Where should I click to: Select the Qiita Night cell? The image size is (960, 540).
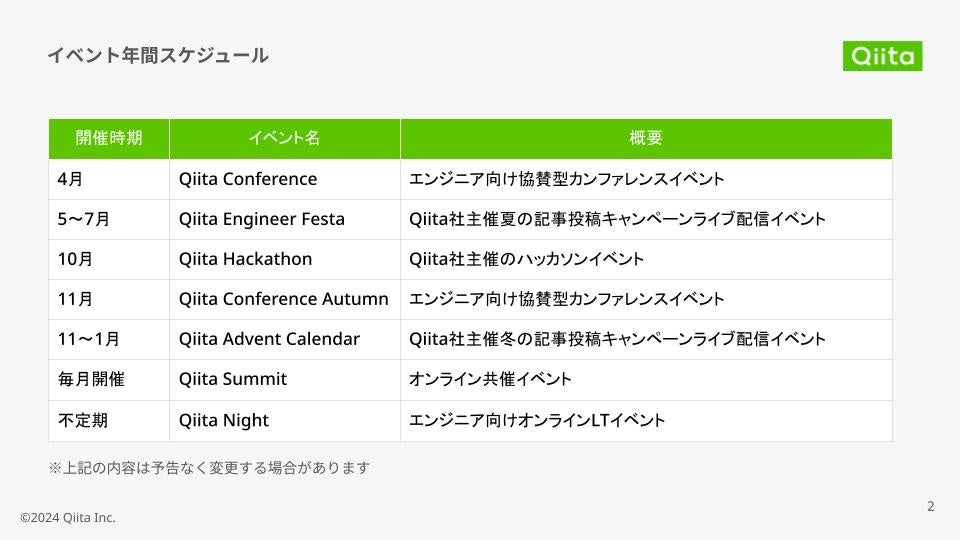224,420
